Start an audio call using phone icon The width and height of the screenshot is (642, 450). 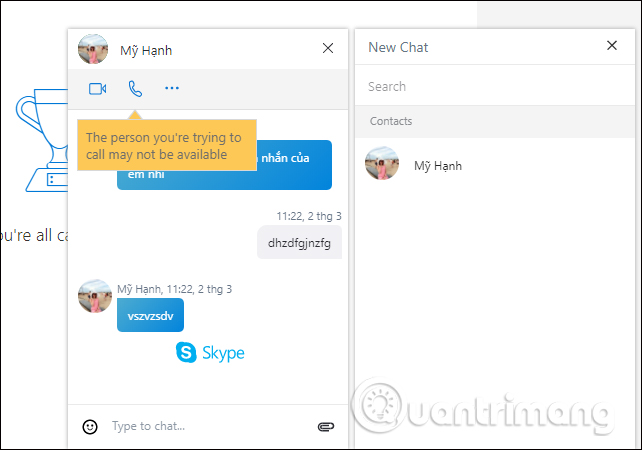coord(135,88)
